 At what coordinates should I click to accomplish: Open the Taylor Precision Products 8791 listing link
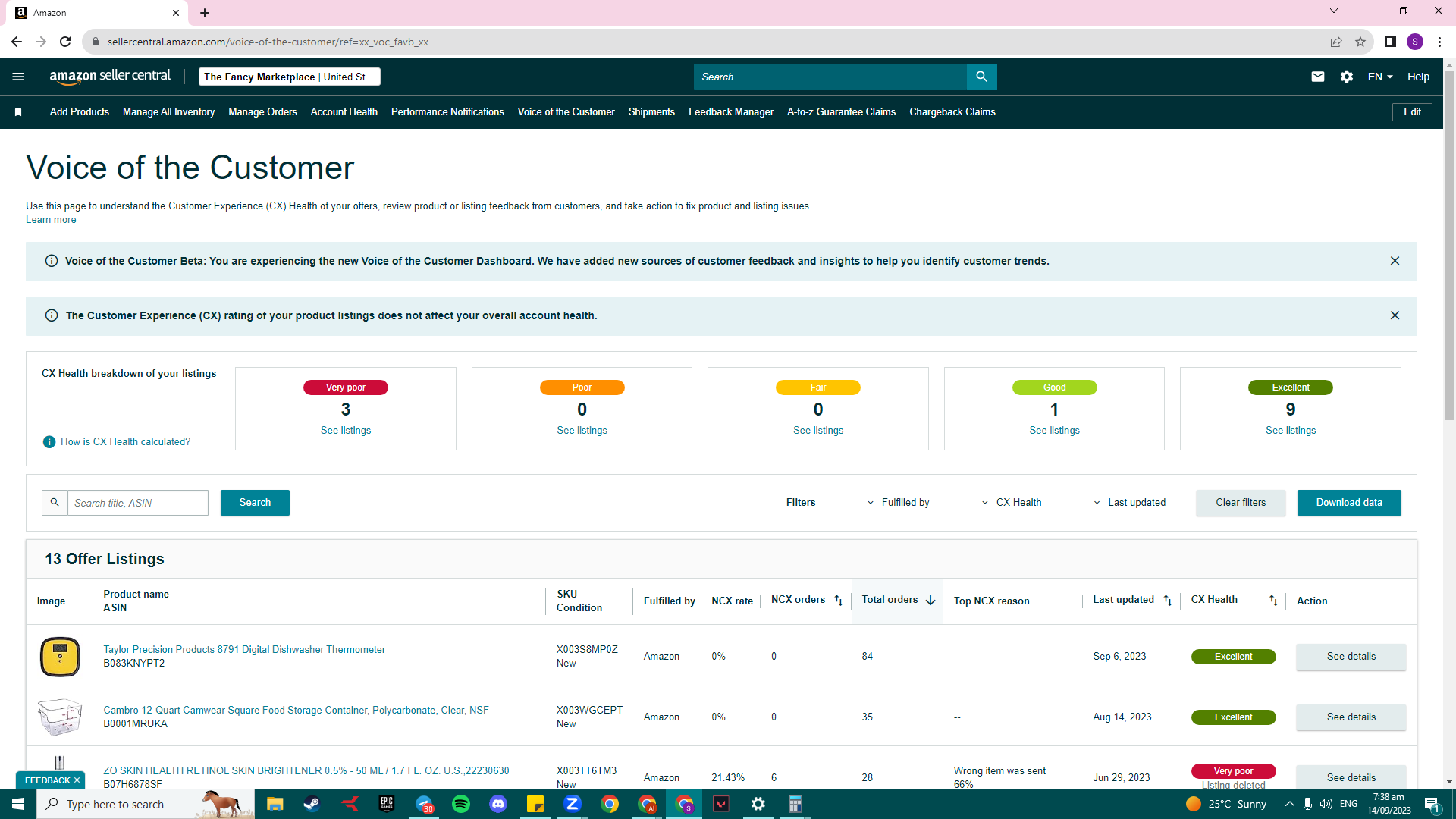point(244,650)
